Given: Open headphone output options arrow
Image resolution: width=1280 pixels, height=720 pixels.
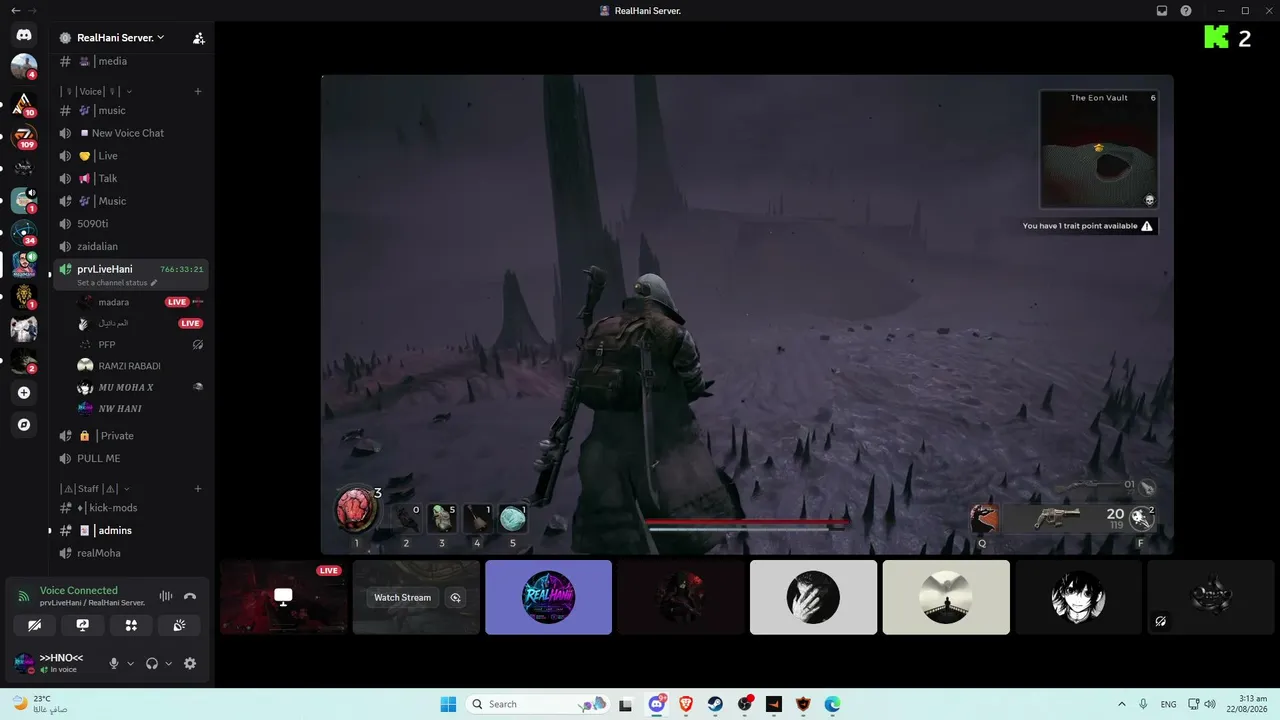Looking at the screenshot, I should [168, 663].
